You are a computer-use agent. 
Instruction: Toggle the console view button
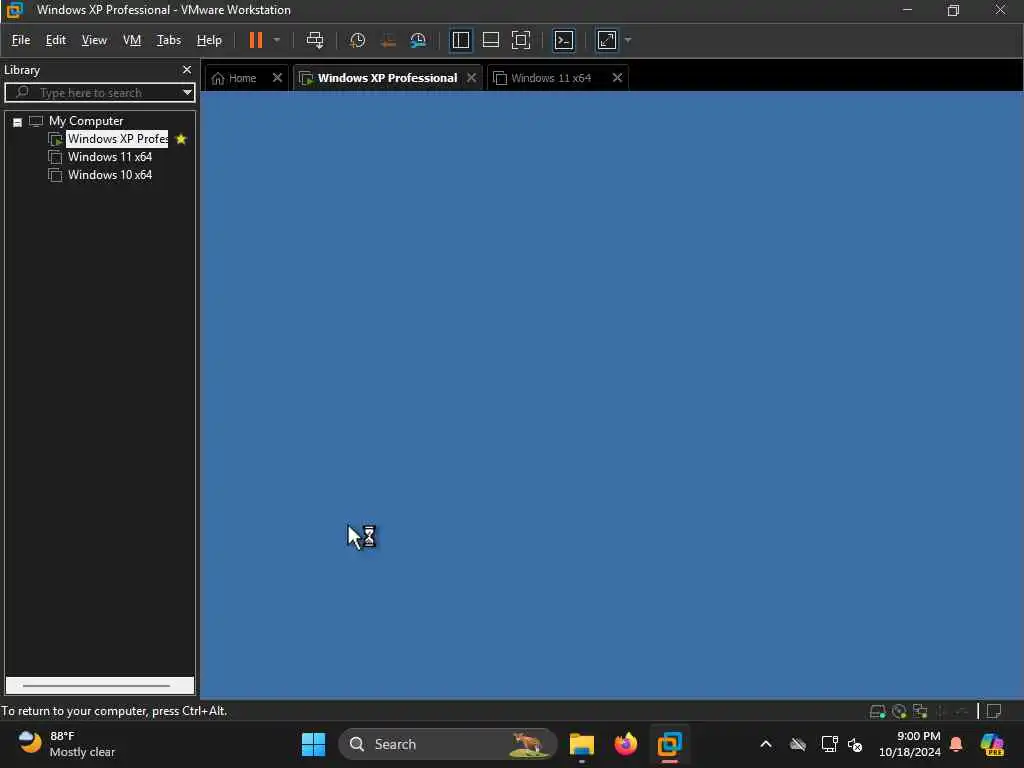(x=564, y=40)
